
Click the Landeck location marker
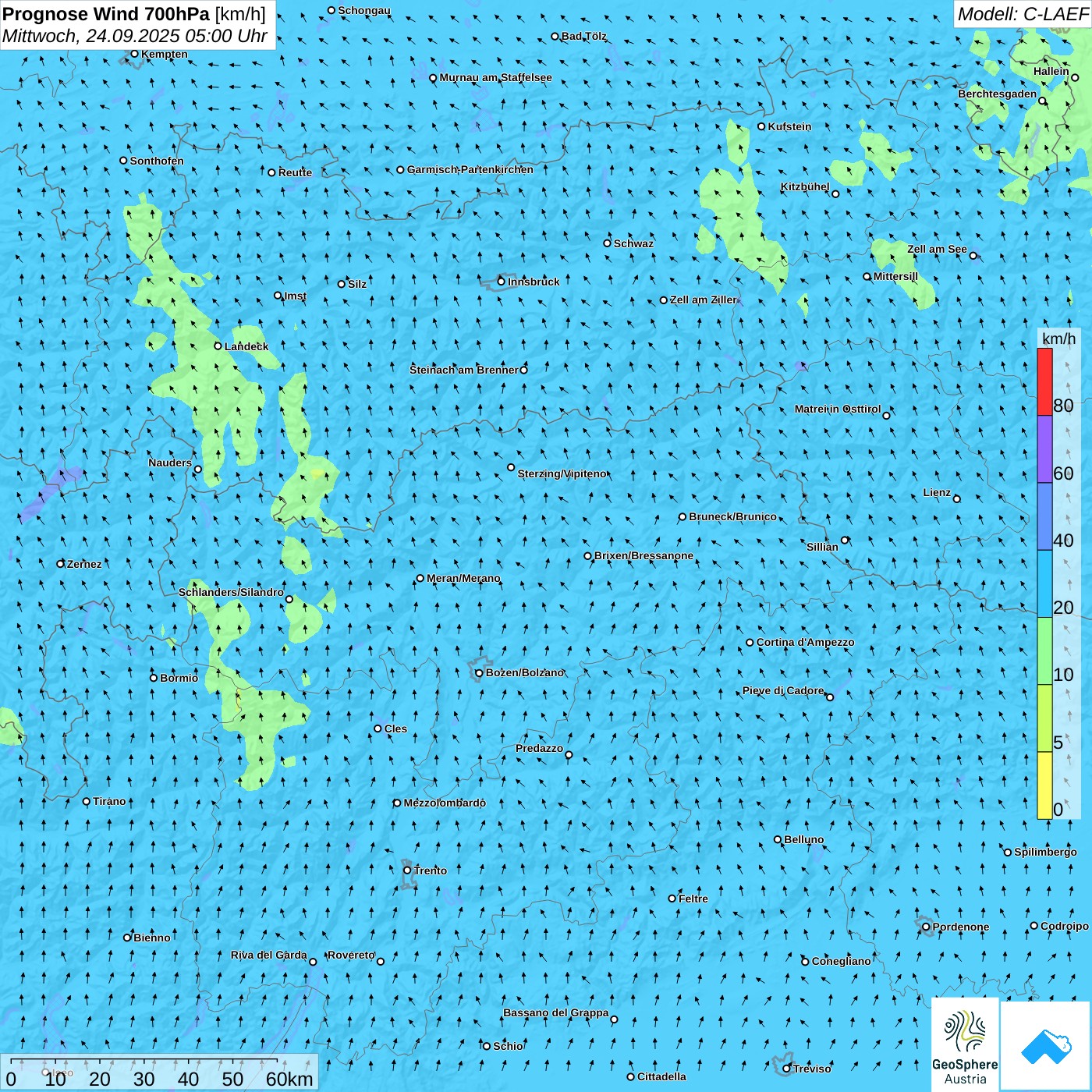[218, 346]
